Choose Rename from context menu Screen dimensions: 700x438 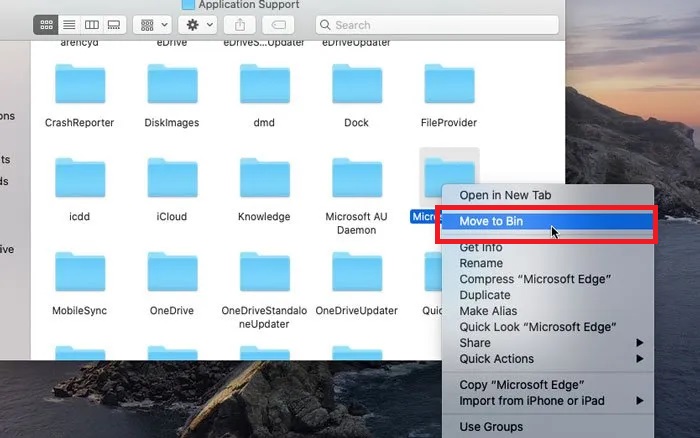(548, 263)
